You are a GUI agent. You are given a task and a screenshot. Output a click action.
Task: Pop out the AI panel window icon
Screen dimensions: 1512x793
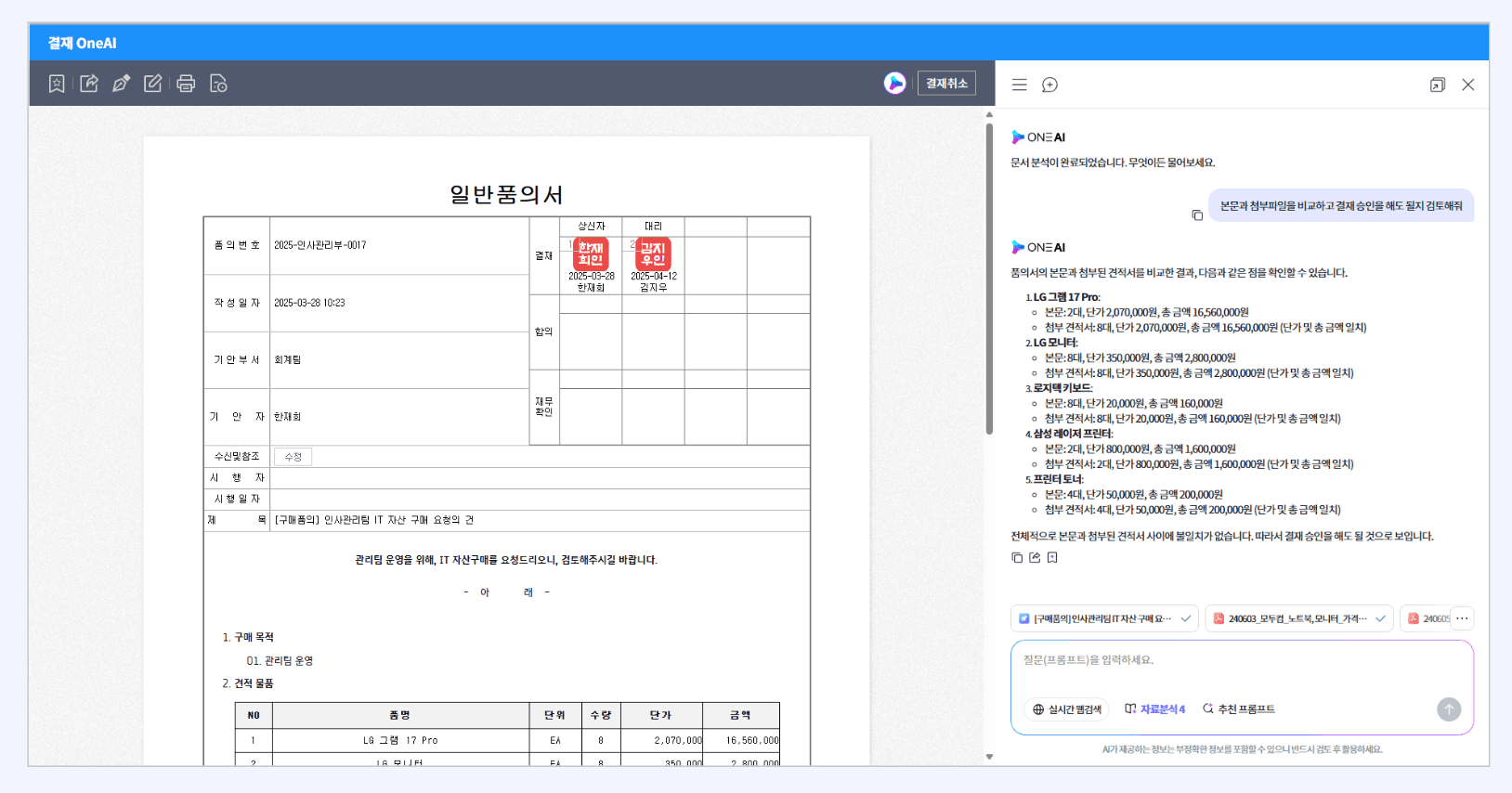coord(1438,84)
